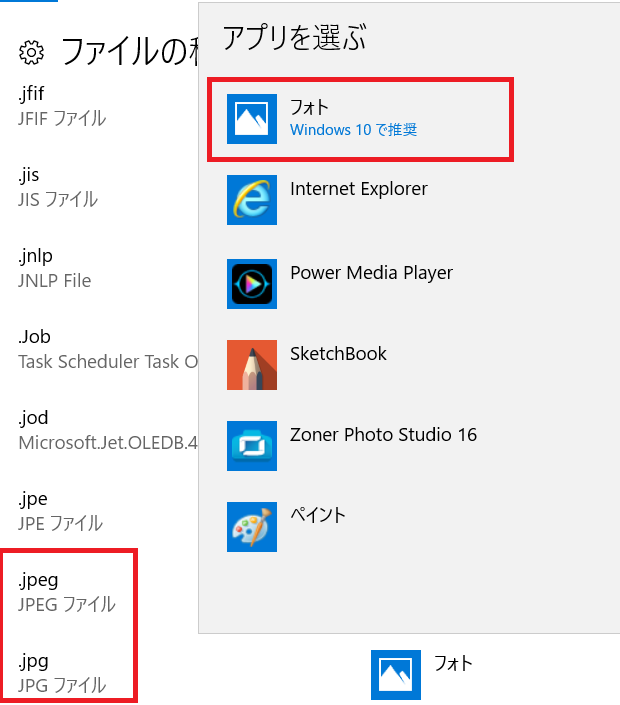Click the フォト default app label at the bottom

click(x=453, y=663)
